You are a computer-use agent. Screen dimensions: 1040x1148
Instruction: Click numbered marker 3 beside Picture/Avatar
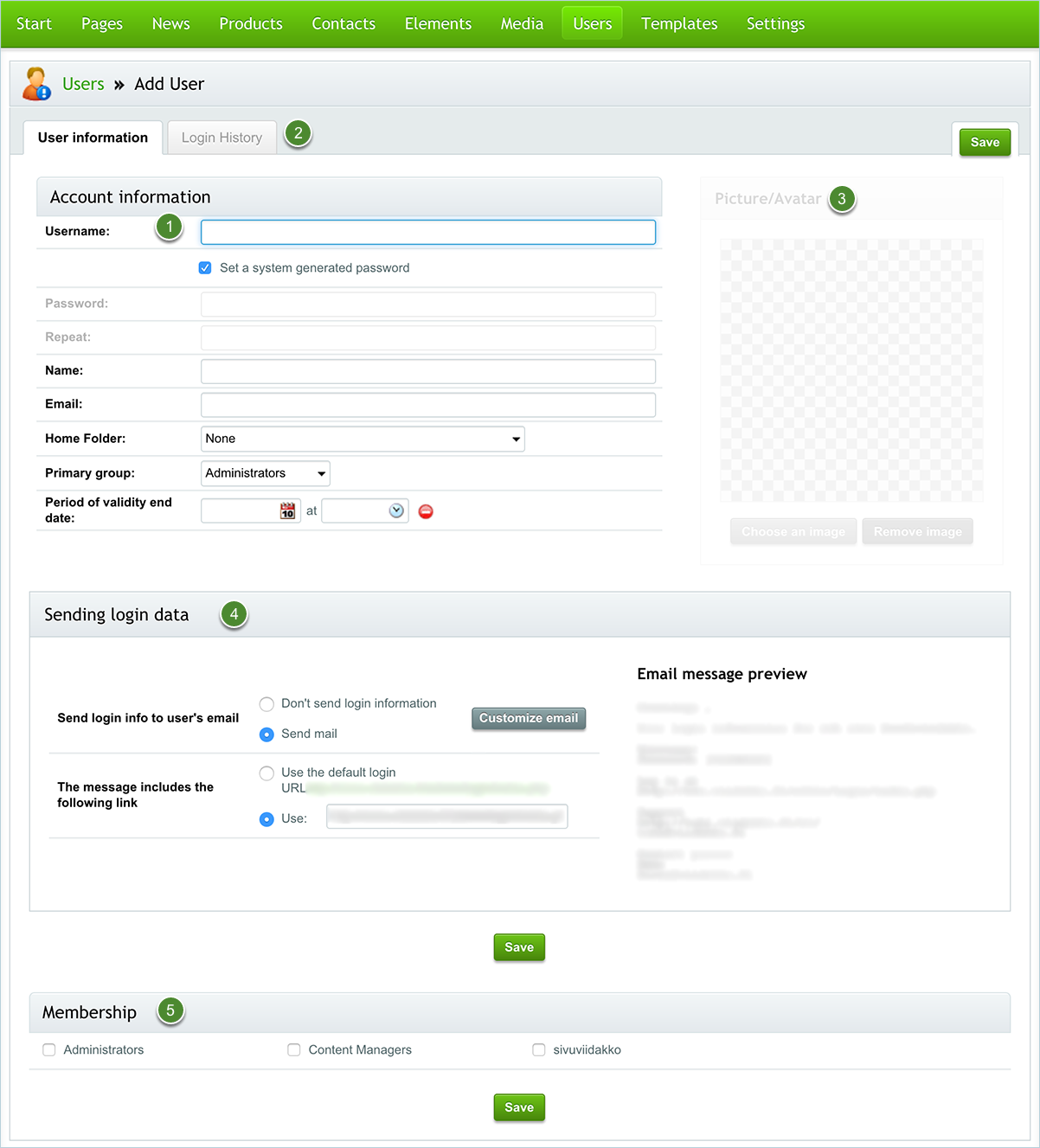(x=842, y=199)
